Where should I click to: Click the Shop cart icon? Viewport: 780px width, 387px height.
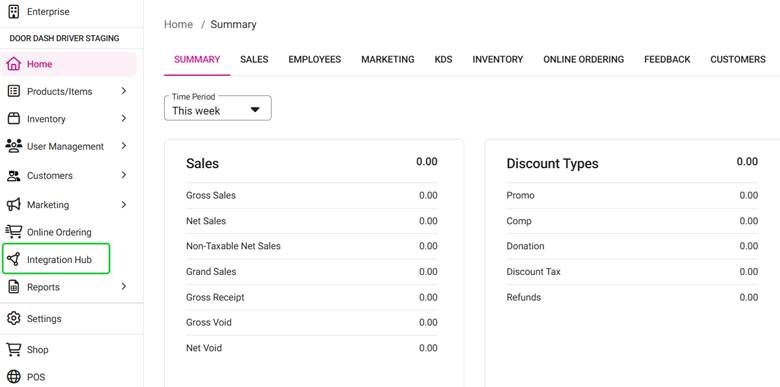[14, 349]
